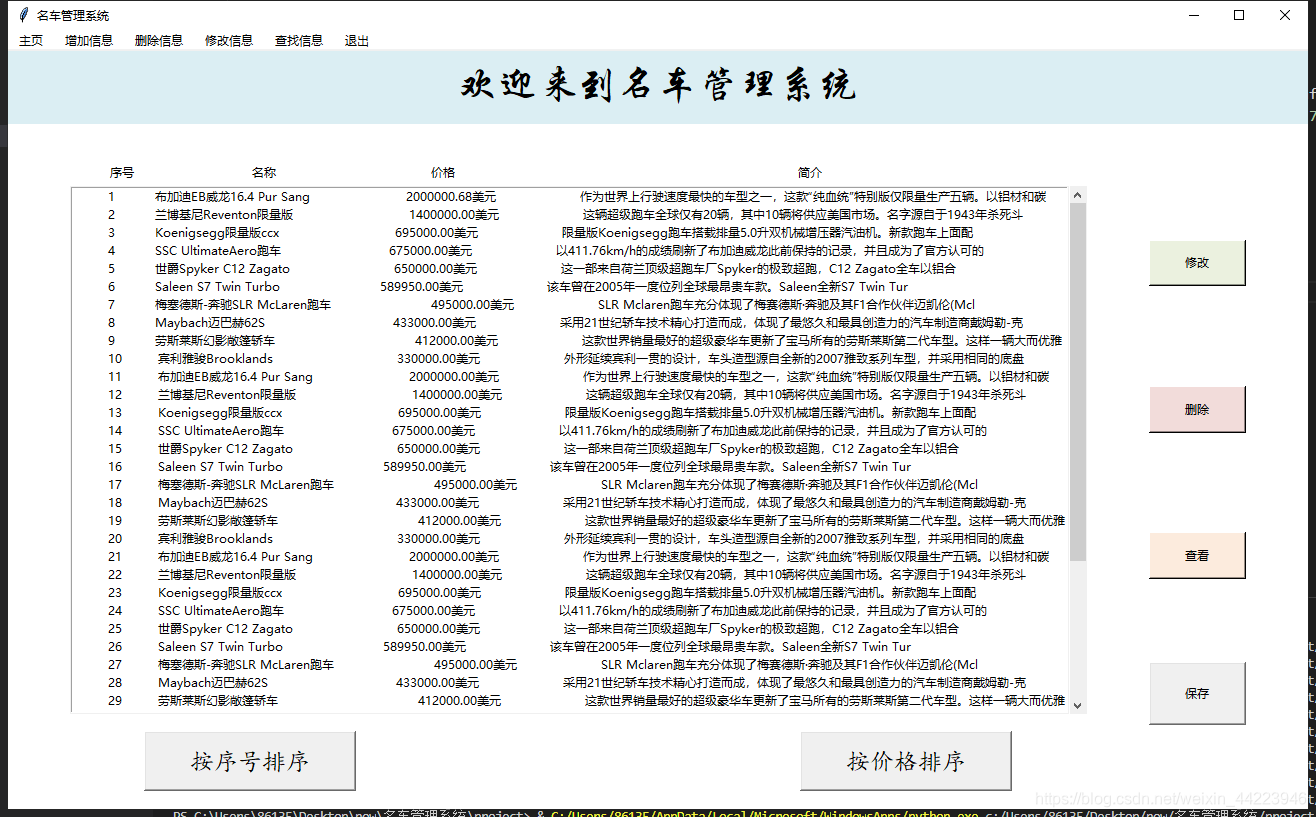Click price 433000.00美元 in row 18
The width and height of the screenshot is (1316, 817).
(x=438, y=503)
